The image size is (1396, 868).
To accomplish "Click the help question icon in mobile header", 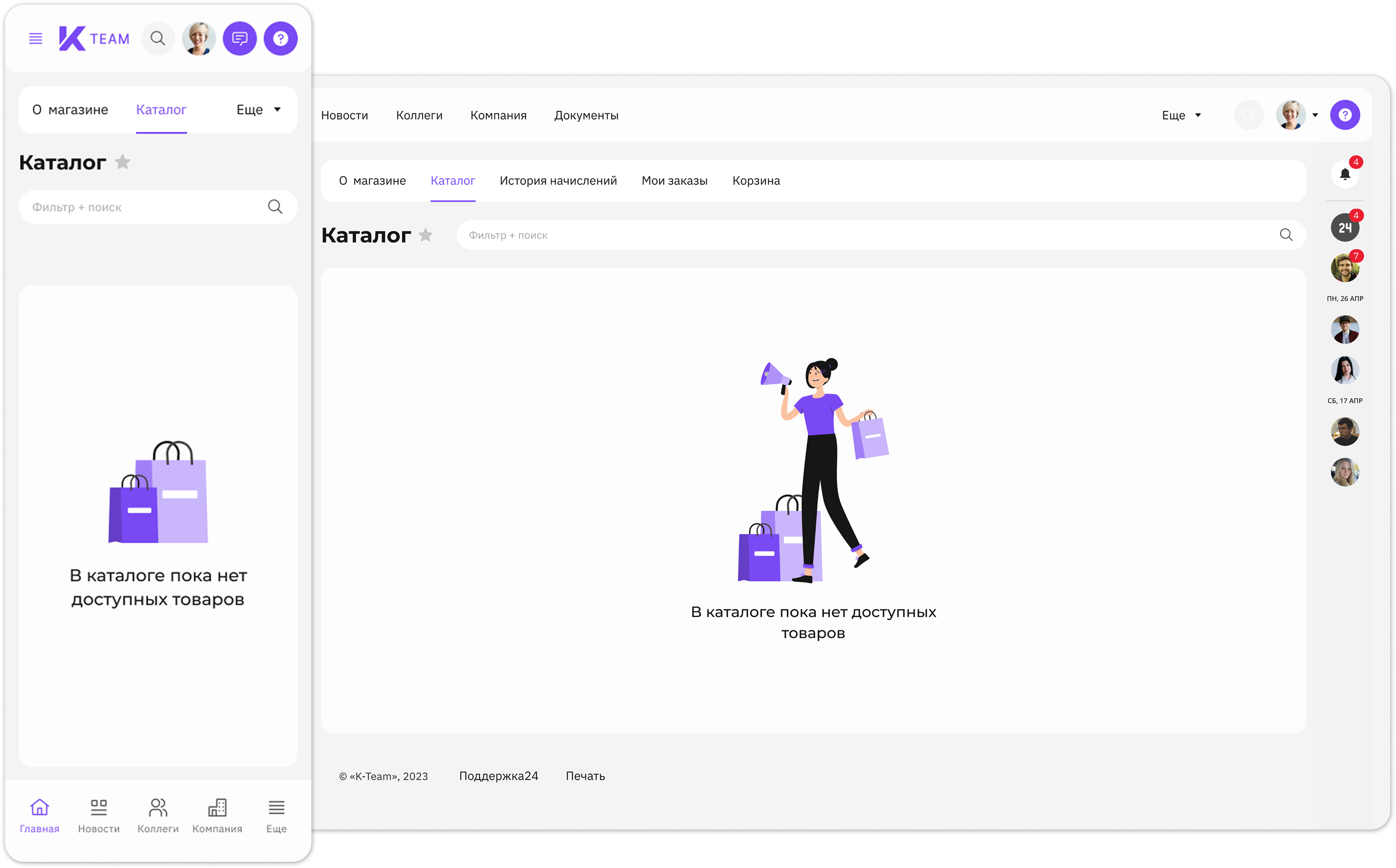I will tap(280, 38).
